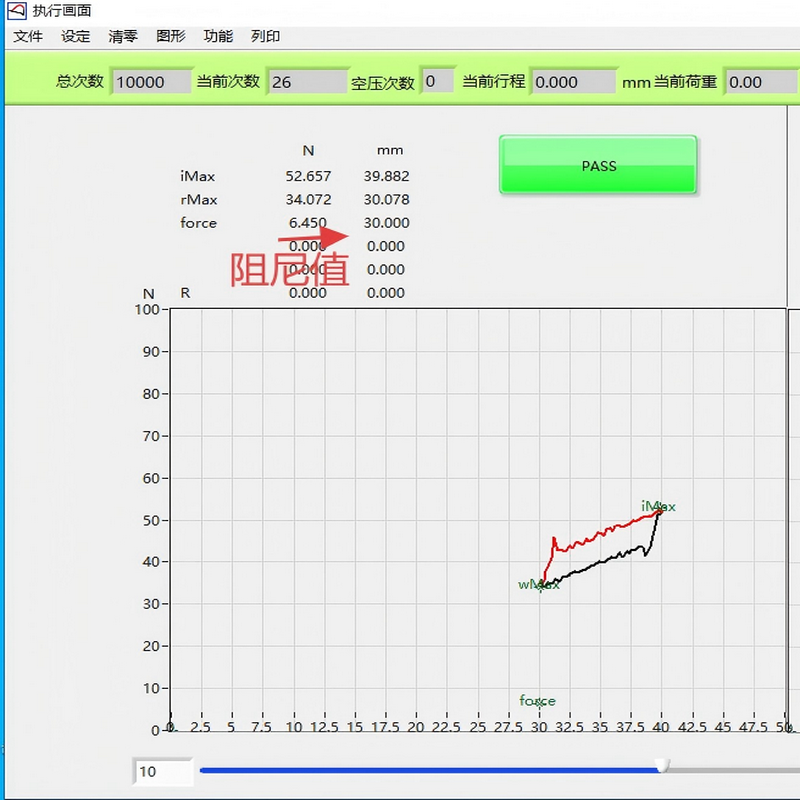Click the 当前行程 field showing 0.000
Screen dimensions: 800x800
[571, 82]
